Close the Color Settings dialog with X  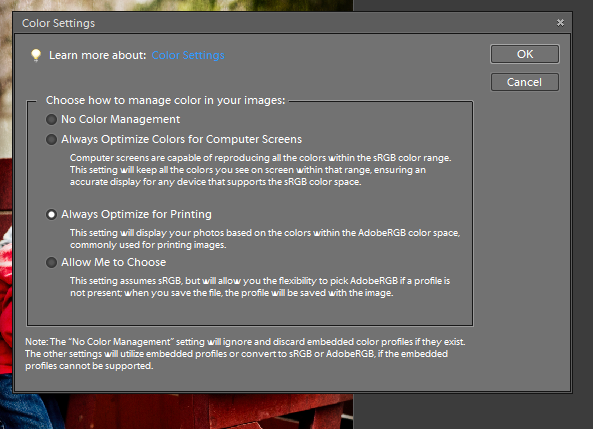pyautogui.click(x=560, y=23)
